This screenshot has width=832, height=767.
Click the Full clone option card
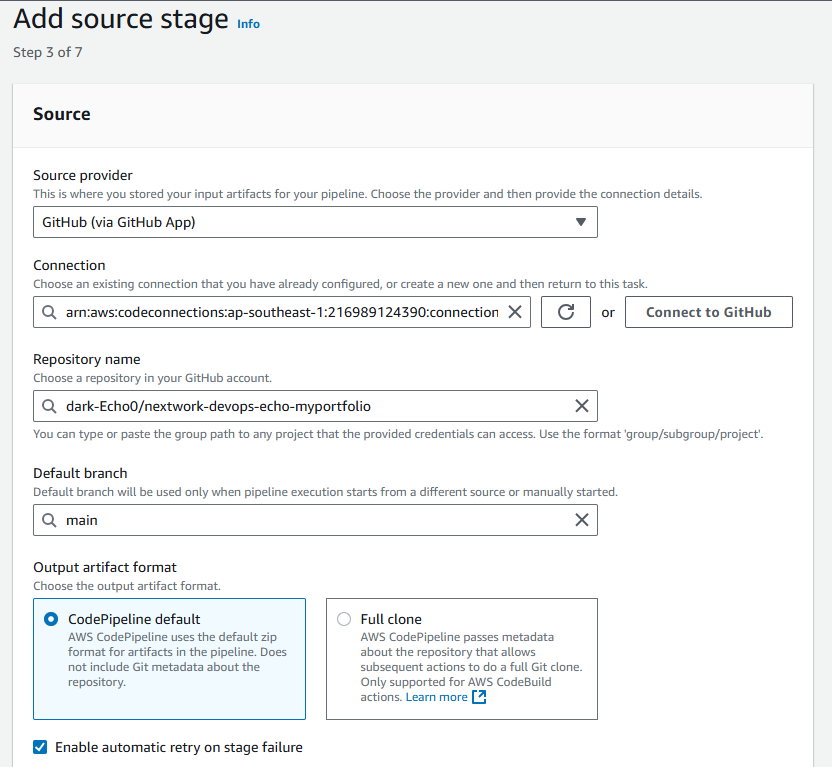click(x=462, y=659)
